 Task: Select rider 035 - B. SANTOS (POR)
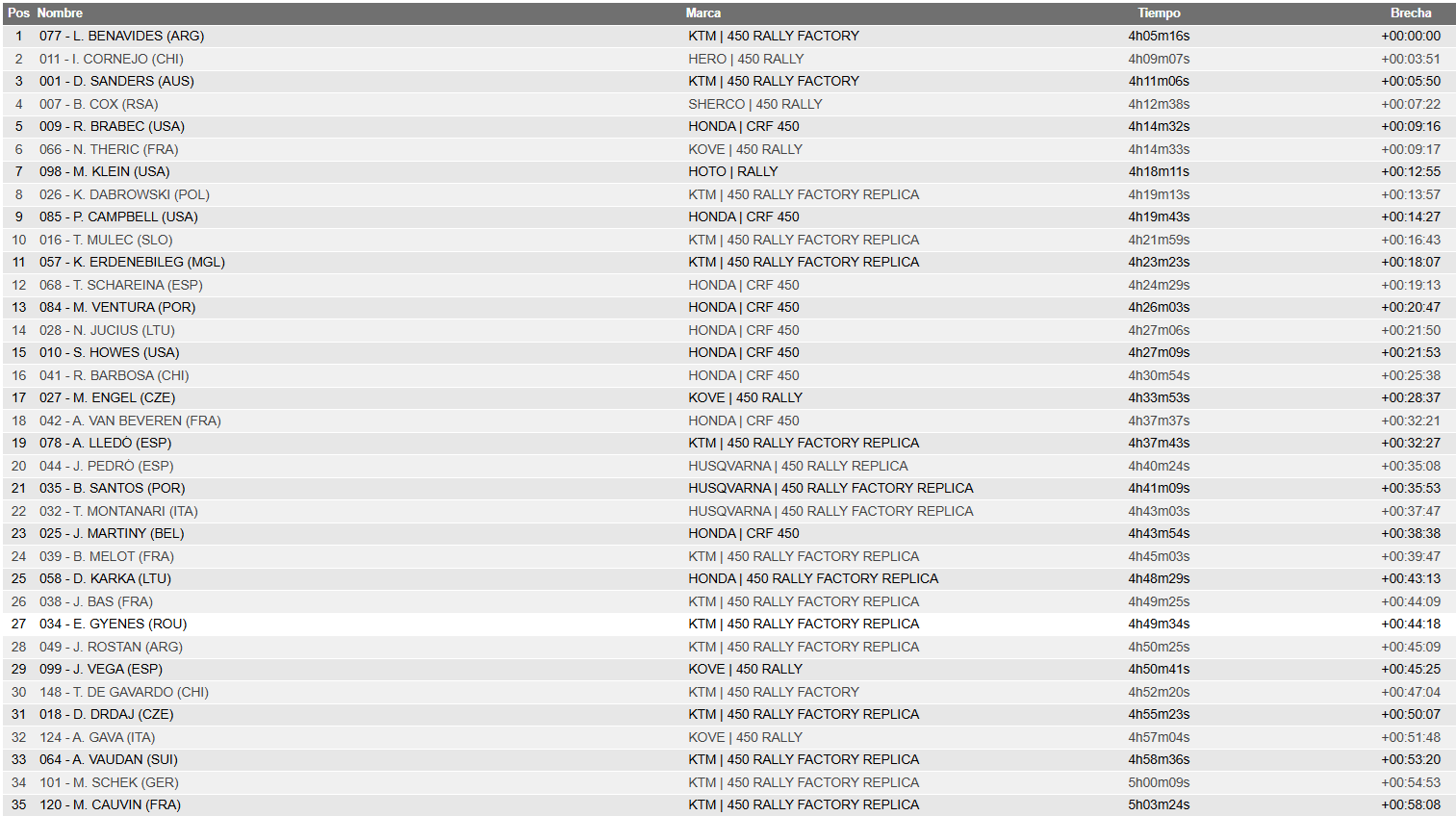point(113,488)
